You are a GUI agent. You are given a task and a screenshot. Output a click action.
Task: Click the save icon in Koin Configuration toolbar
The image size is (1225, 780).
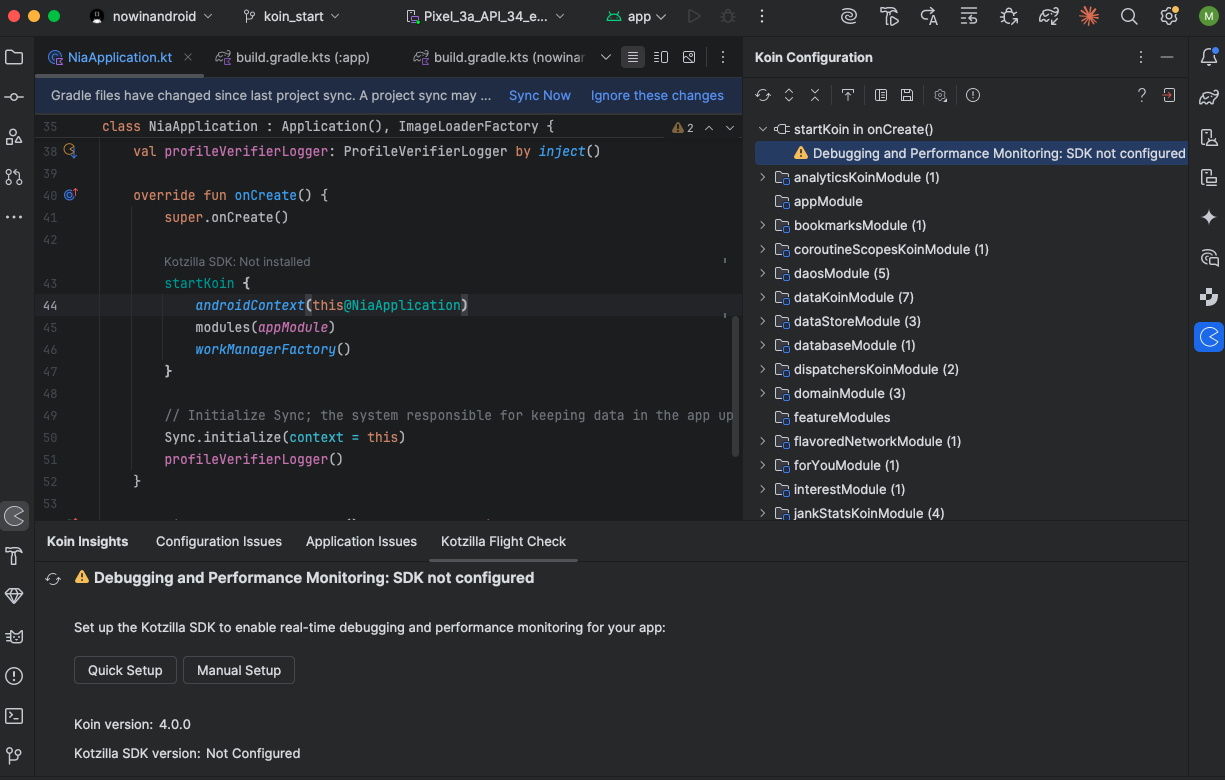907,95
